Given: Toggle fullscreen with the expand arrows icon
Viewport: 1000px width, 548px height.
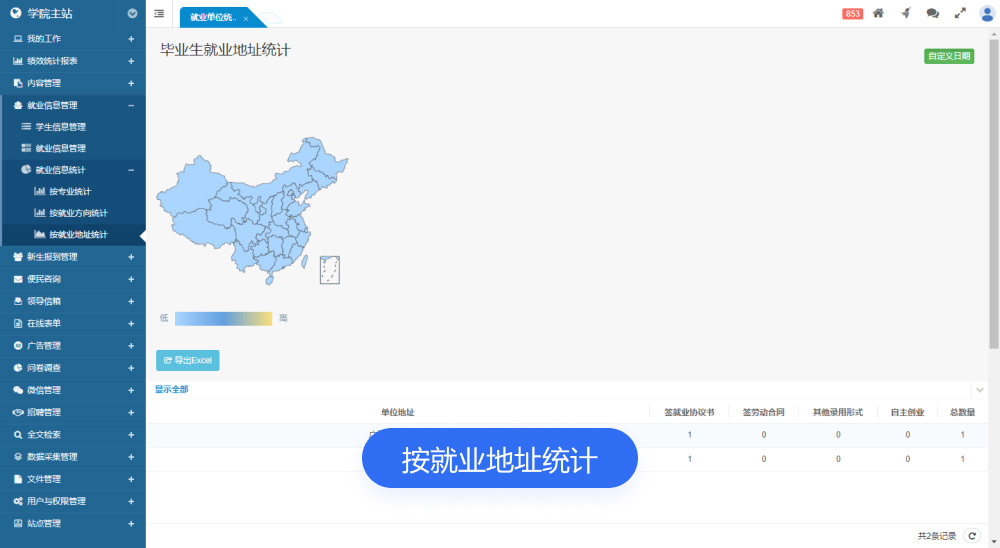Looking at the screenshot, I should pos(960,13).
